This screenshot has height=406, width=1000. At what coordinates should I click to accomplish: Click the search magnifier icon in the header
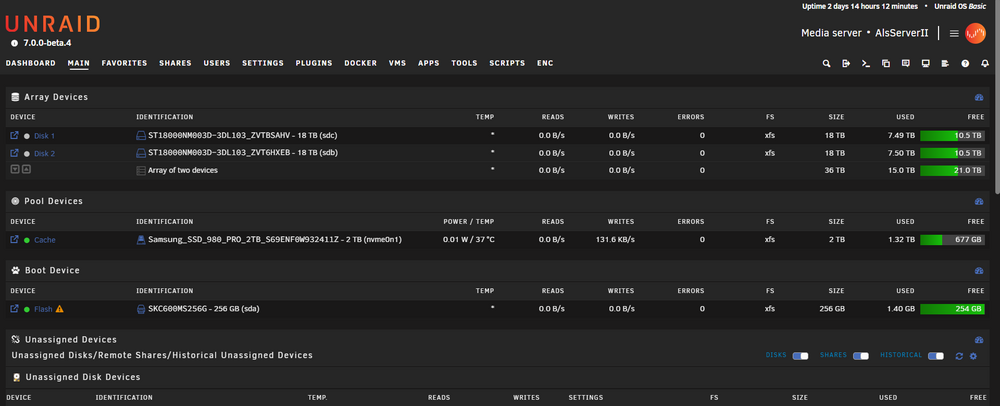pyautogui.click(x=827, y=64)
